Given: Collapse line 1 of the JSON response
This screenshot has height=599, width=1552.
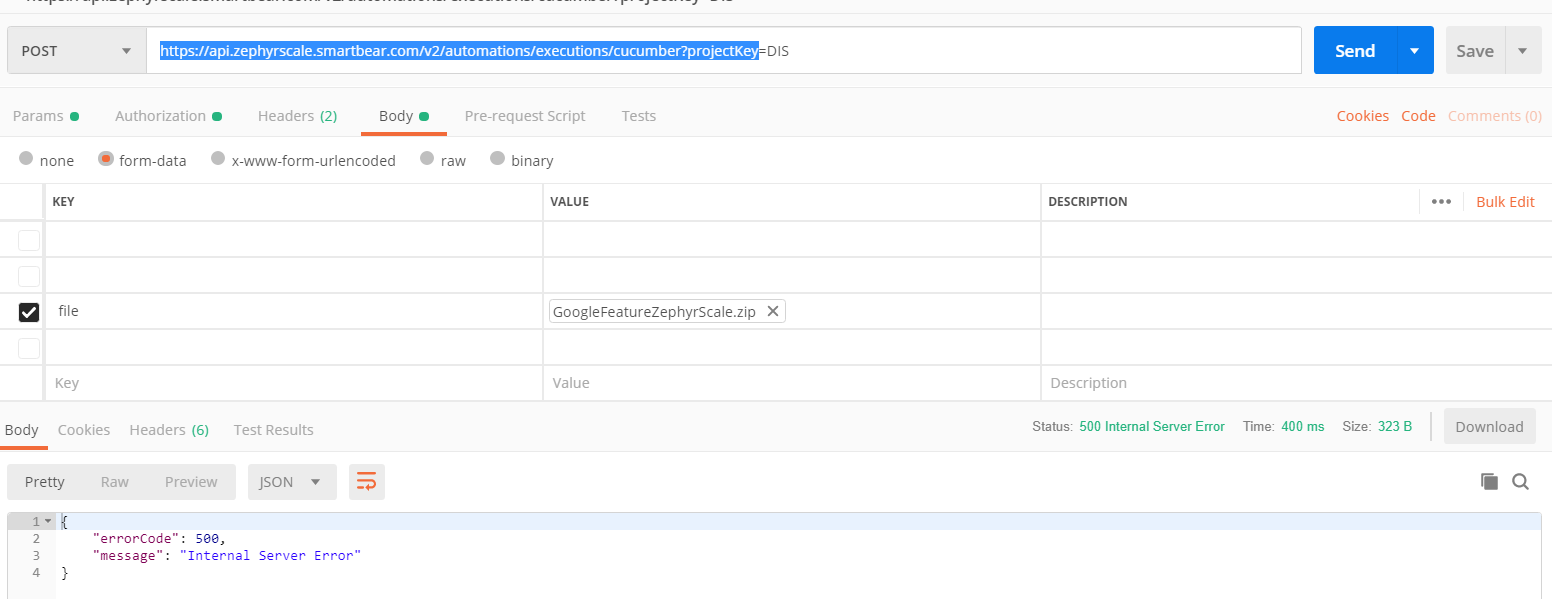Looking at the screenshot, I should click(48, 520).
